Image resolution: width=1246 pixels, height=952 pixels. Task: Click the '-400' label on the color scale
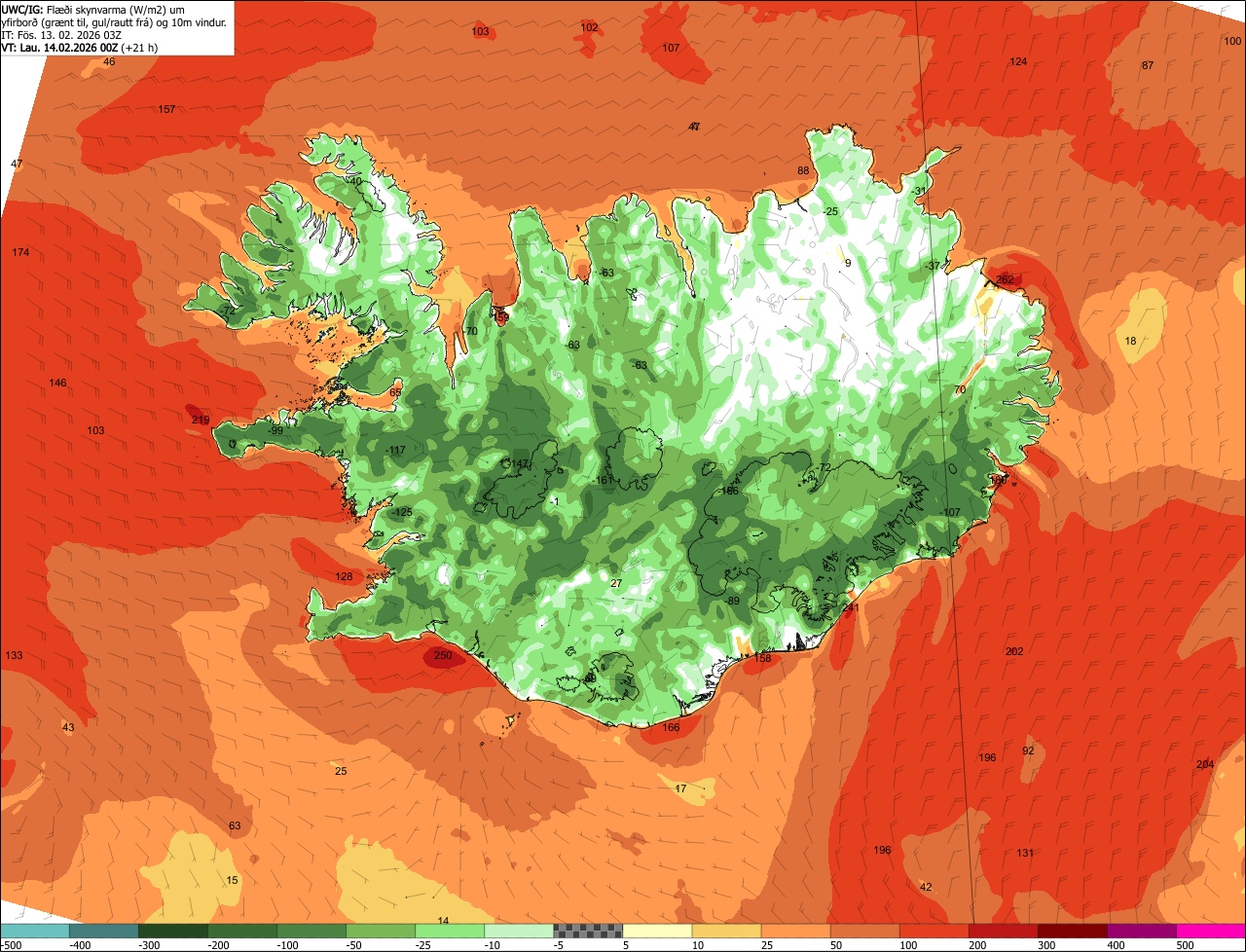click(80, 945)
